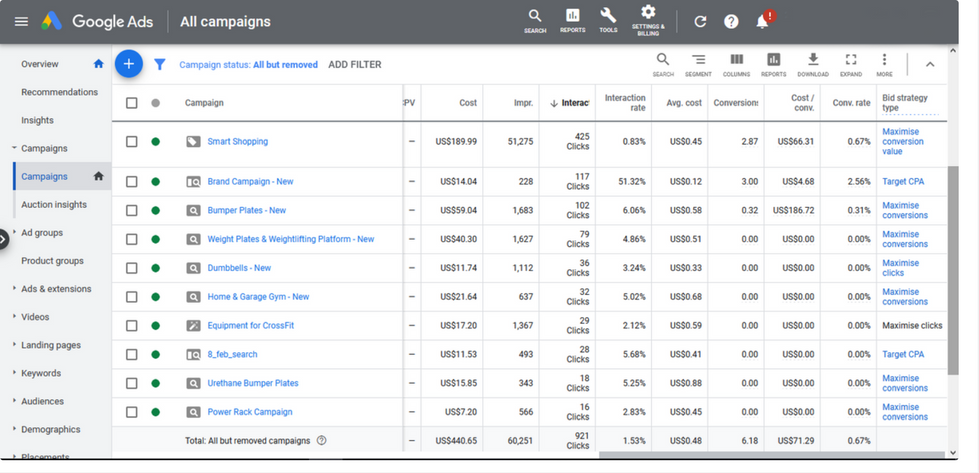Expand the Audiences sidebar section
979x473 pixels.
14,401
